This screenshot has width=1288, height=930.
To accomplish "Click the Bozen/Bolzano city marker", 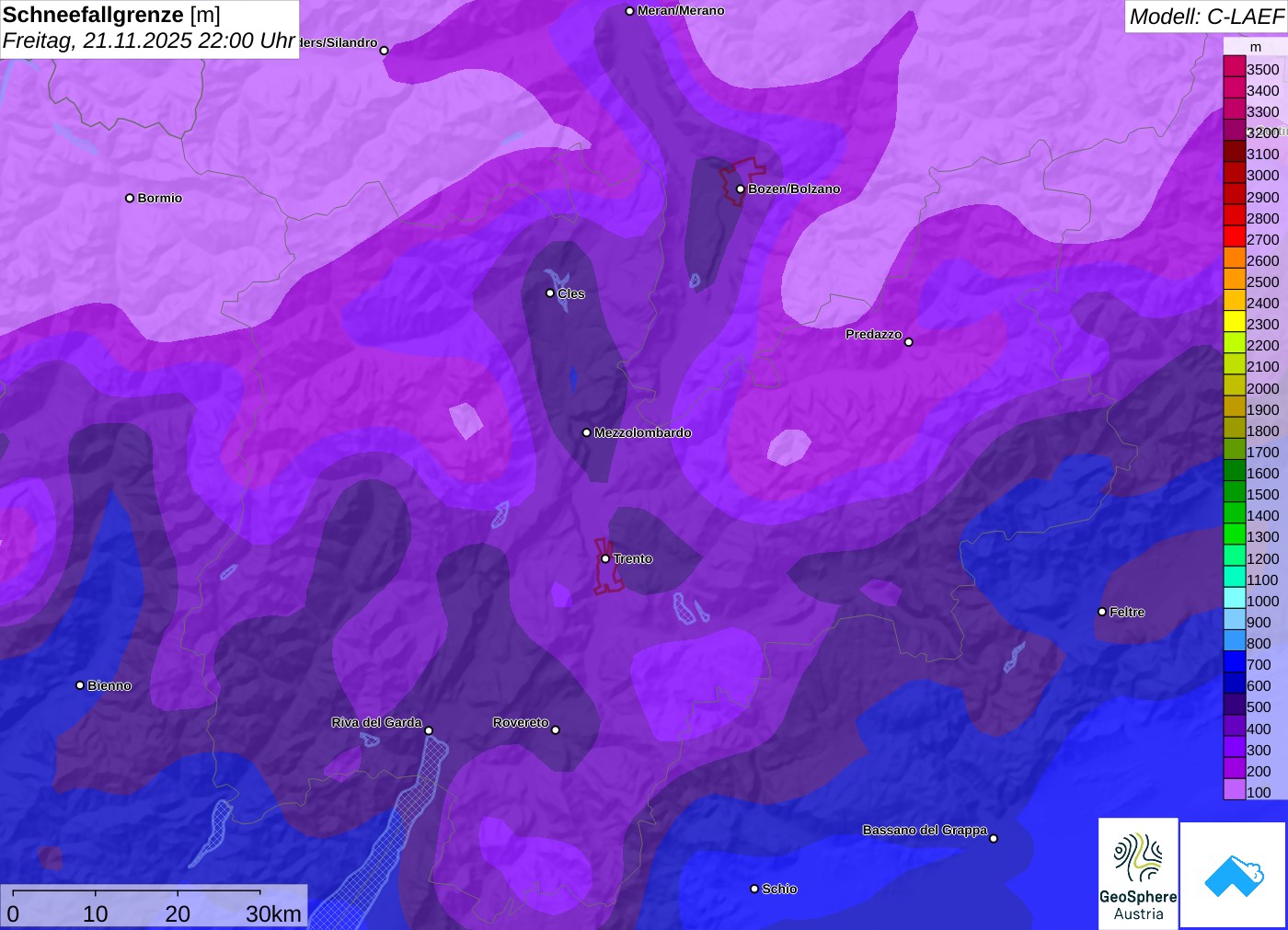I will pyautogui.click(x=740, y=189).
